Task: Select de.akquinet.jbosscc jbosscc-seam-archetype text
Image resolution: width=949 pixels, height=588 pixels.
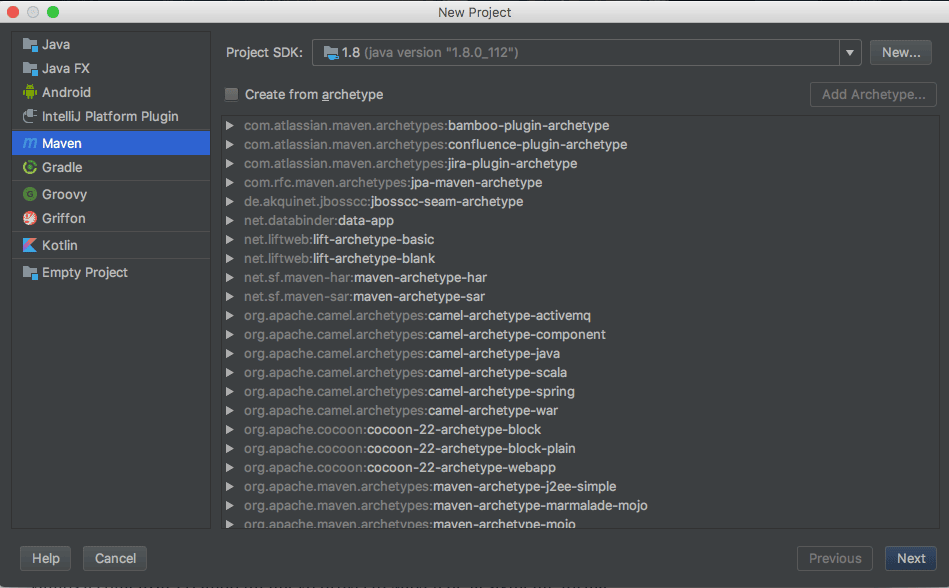Action: click(384, 201)
